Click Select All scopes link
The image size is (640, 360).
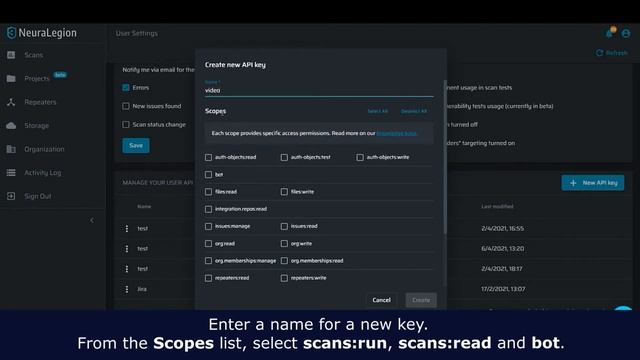tap(378, 111)
